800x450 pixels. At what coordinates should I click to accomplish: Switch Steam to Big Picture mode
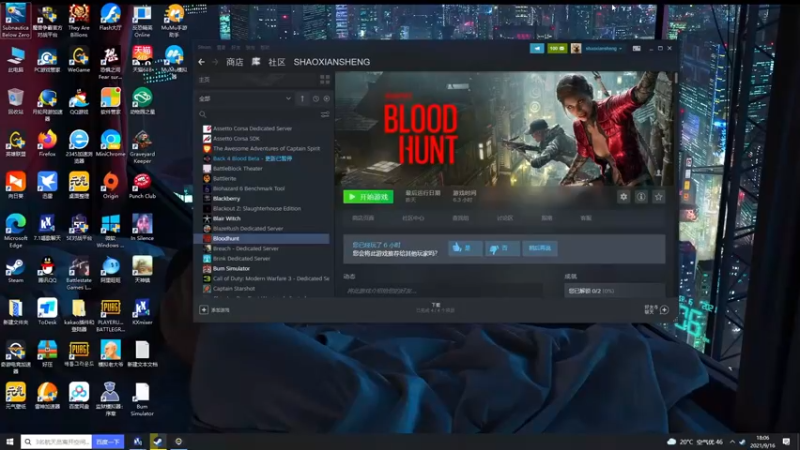(637, 48)
